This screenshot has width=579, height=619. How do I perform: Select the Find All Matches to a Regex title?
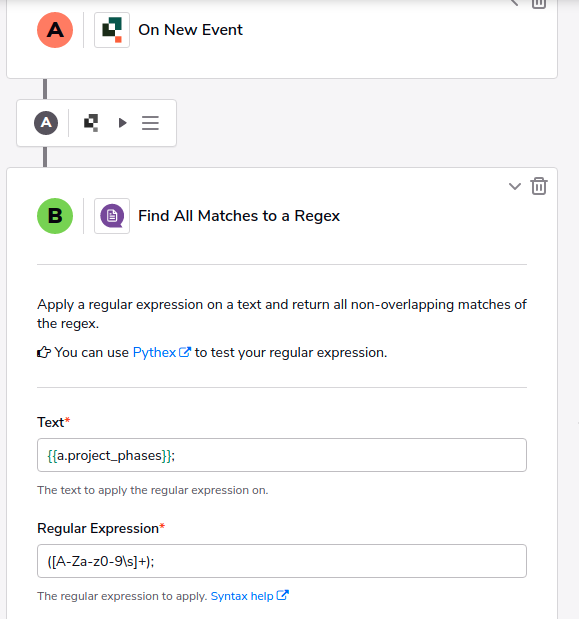point(239,216)
